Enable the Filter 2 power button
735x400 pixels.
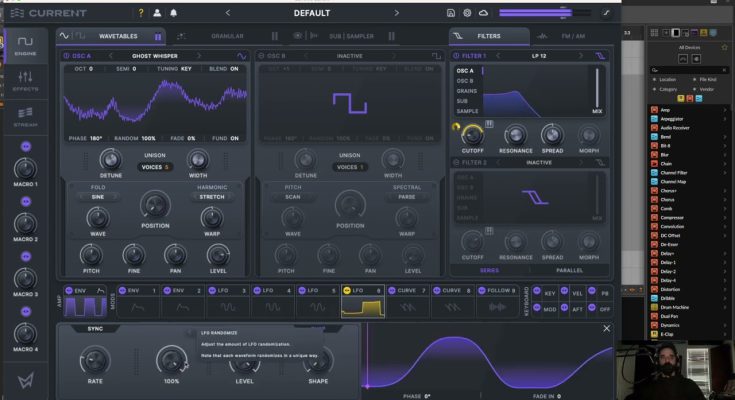[458, 162]
